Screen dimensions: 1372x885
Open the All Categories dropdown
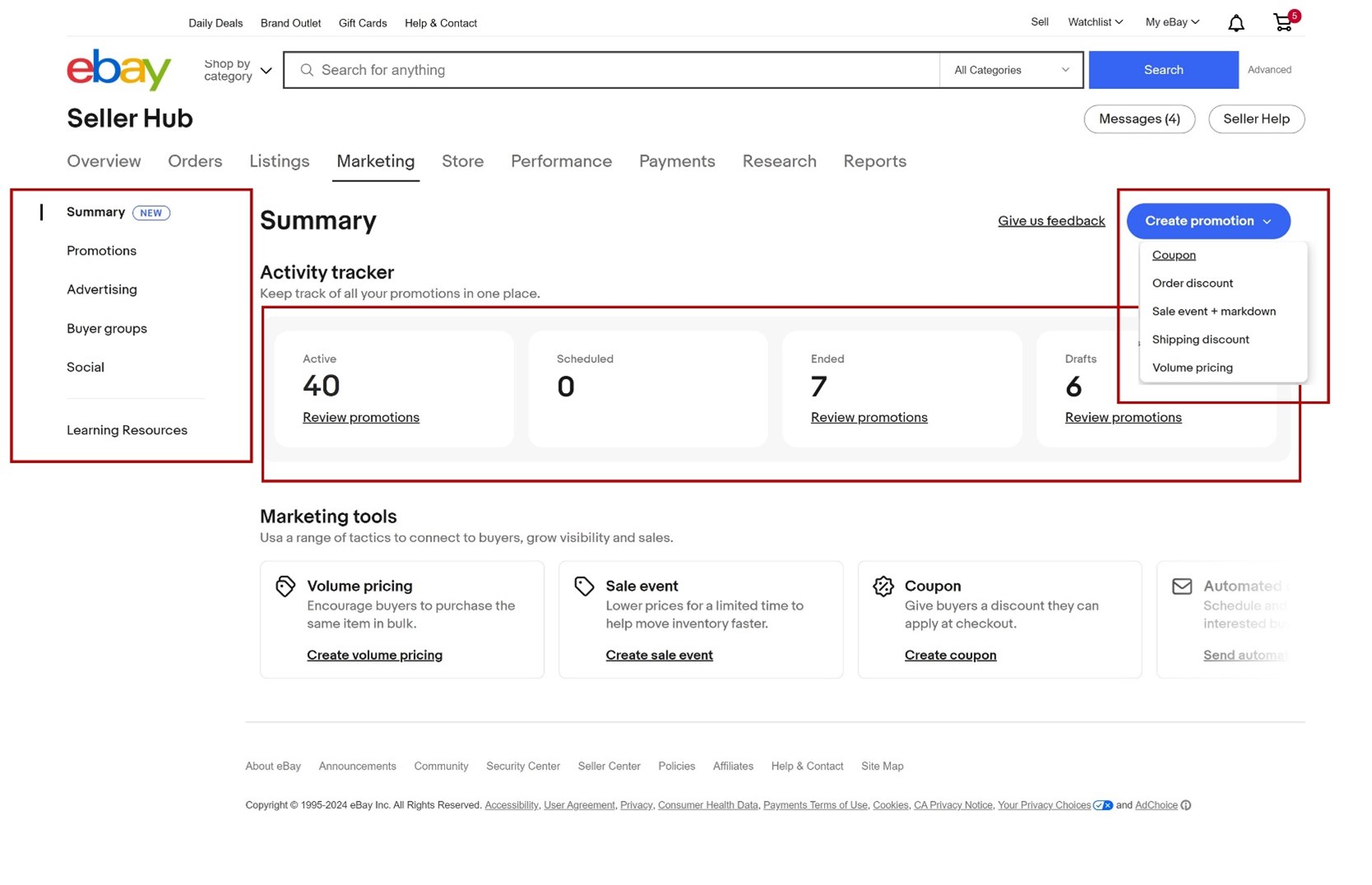(1011, 70)
